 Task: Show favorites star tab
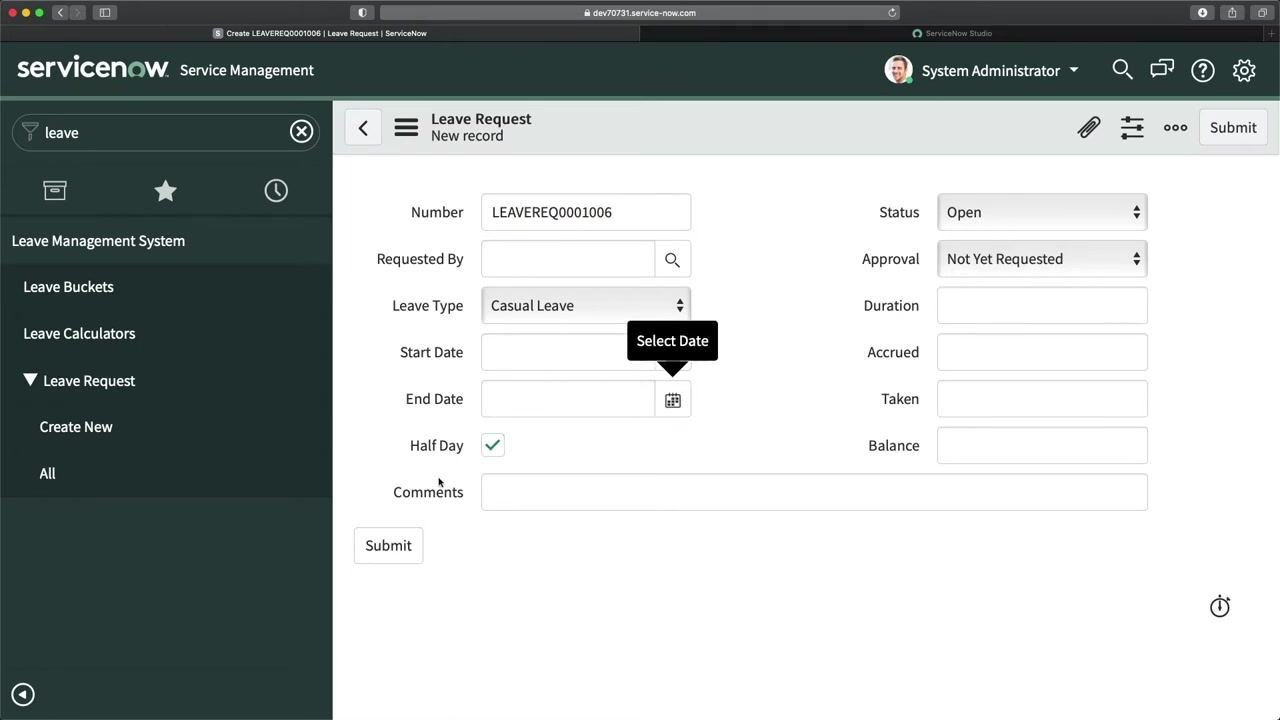[166, 190]
